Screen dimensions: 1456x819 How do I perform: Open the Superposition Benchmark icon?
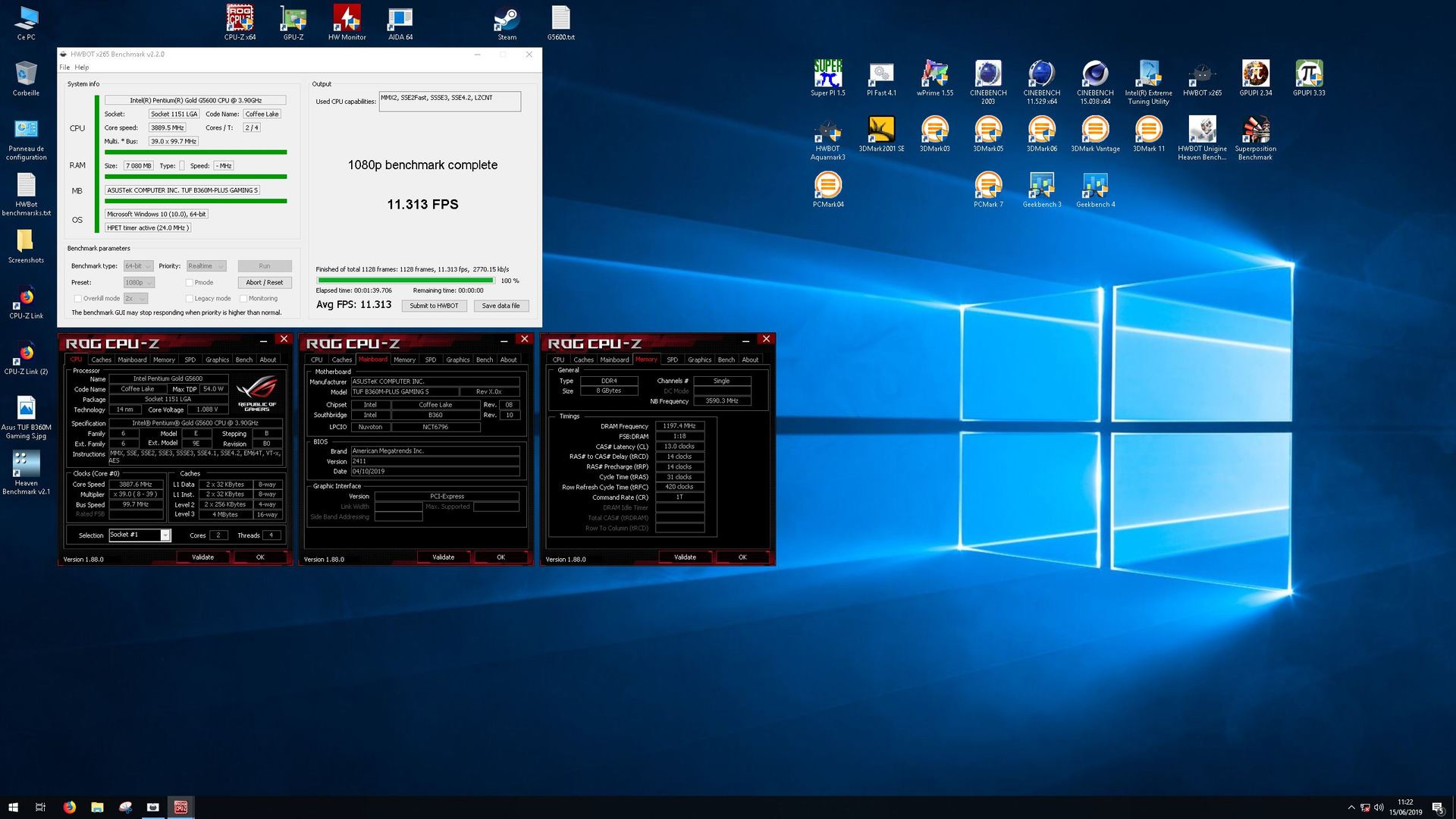pyautogui.click(x=1256, y=138)
